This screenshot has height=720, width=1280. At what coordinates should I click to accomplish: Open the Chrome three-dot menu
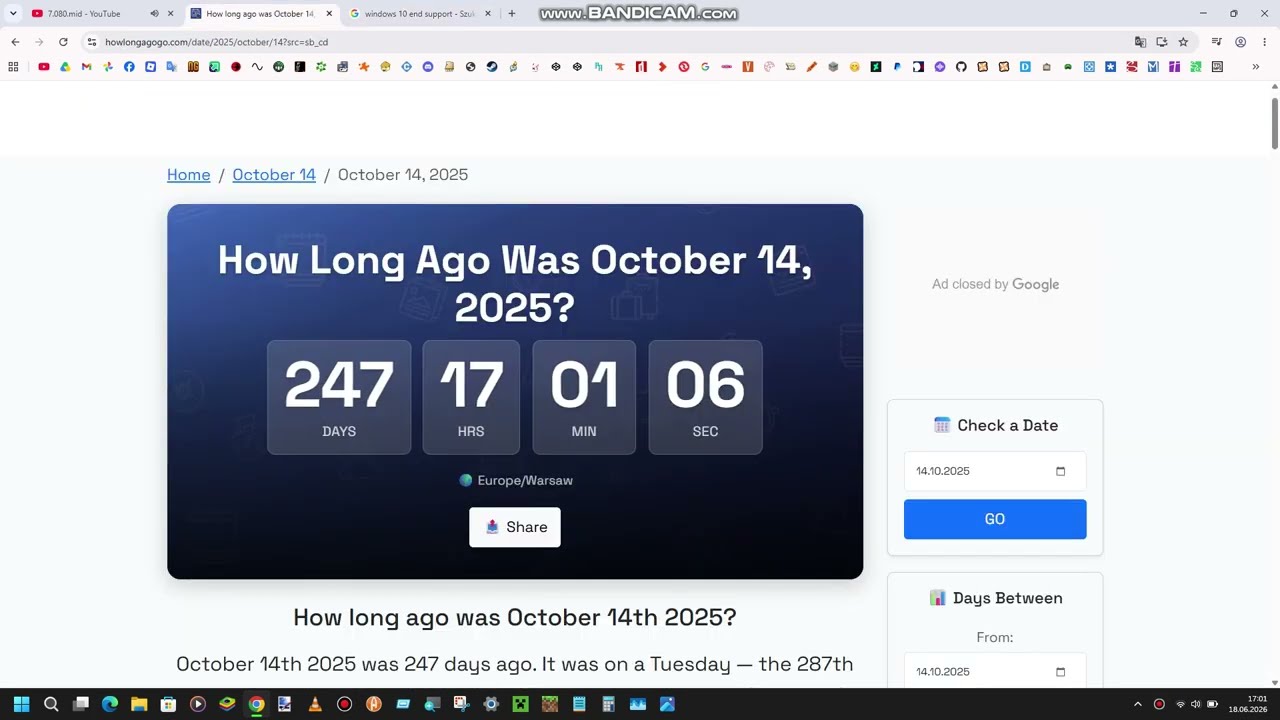(1264, 42)
